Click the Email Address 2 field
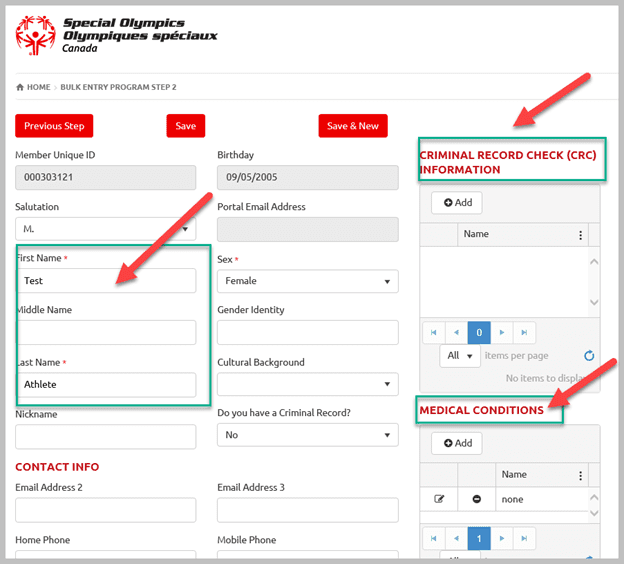Screen dimensions: 624x564 105,510
